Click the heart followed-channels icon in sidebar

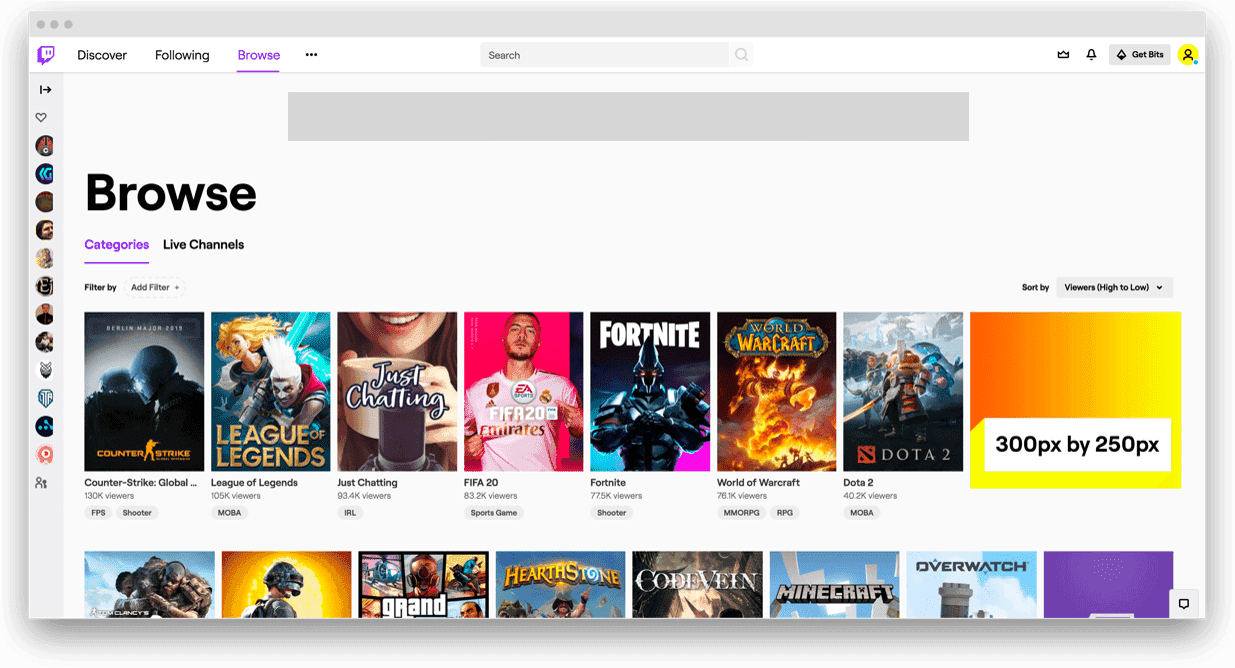tap(41, 117)
